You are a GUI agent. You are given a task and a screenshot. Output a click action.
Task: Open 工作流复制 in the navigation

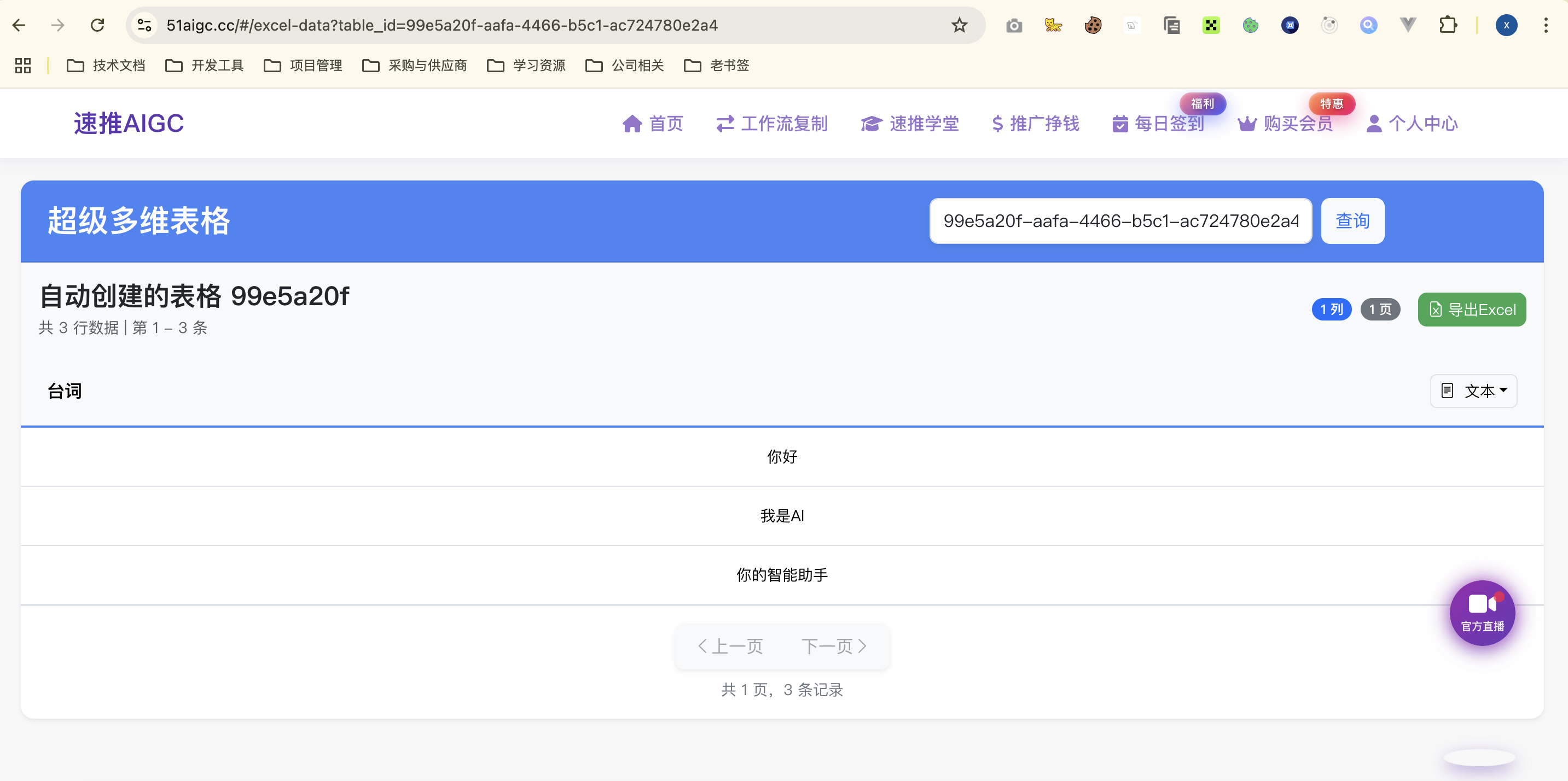[772, 124]
